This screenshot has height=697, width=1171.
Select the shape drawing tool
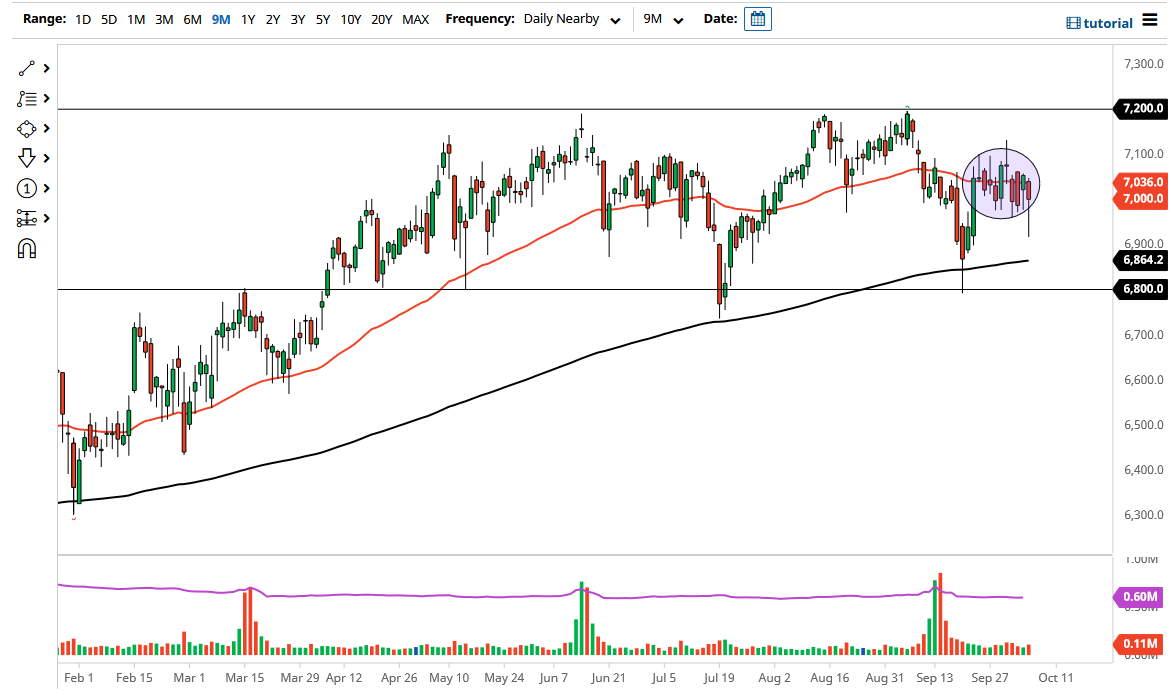27,128
